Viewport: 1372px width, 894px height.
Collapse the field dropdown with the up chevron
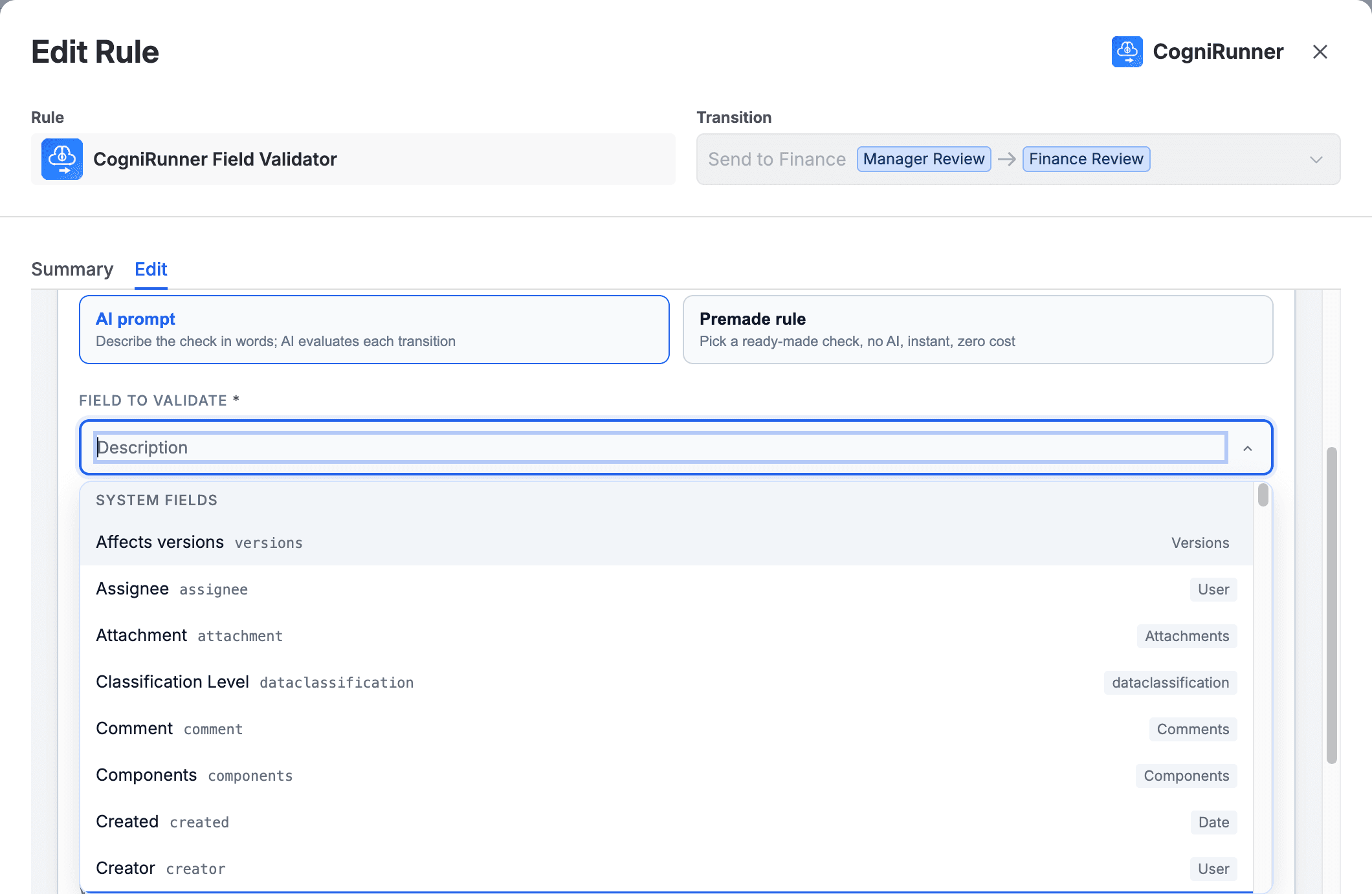pos(1248,448)
